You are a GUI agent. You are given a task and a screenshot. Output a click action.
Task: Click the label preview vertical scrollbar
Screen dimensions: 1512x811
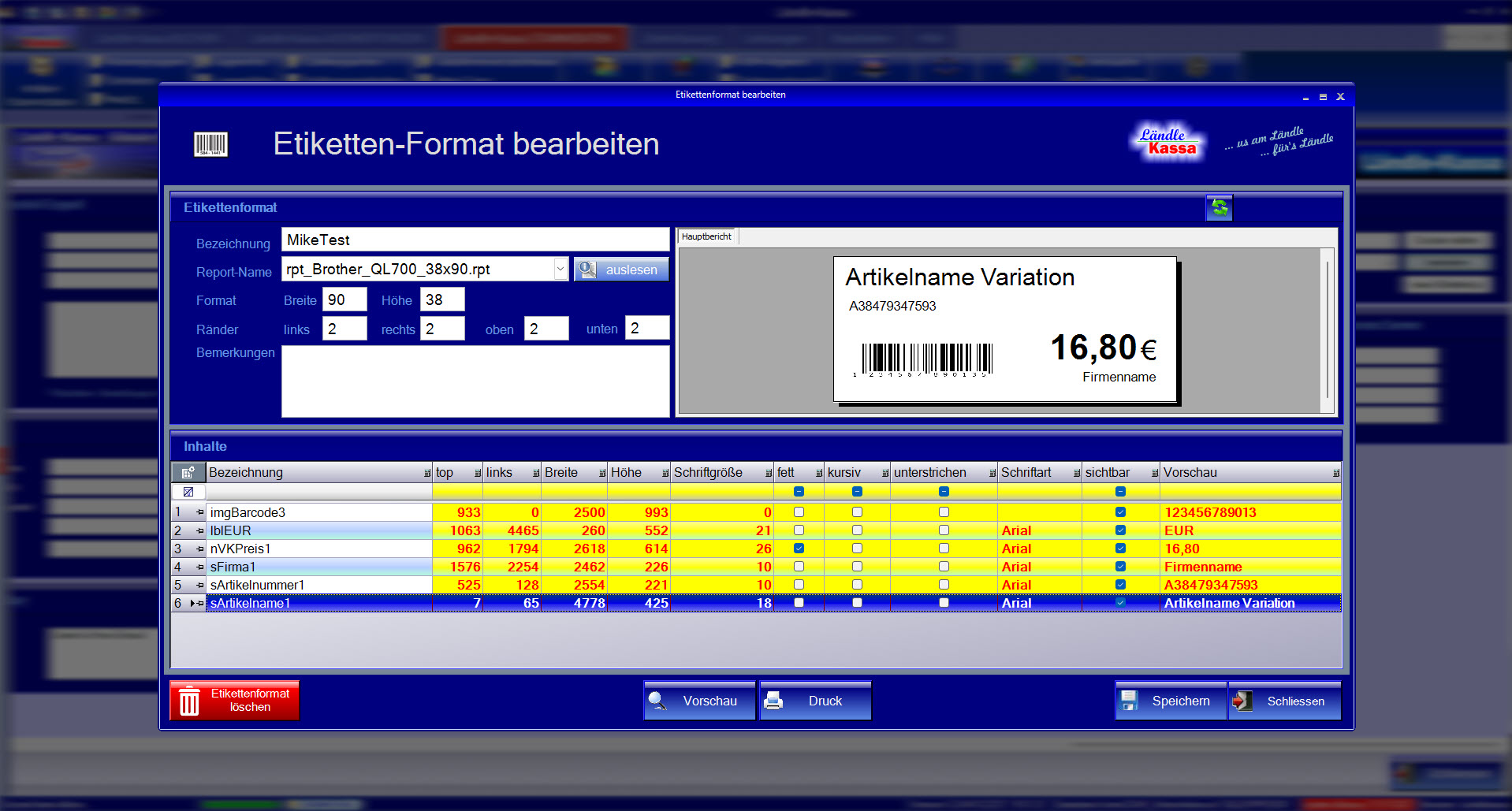1328,330
